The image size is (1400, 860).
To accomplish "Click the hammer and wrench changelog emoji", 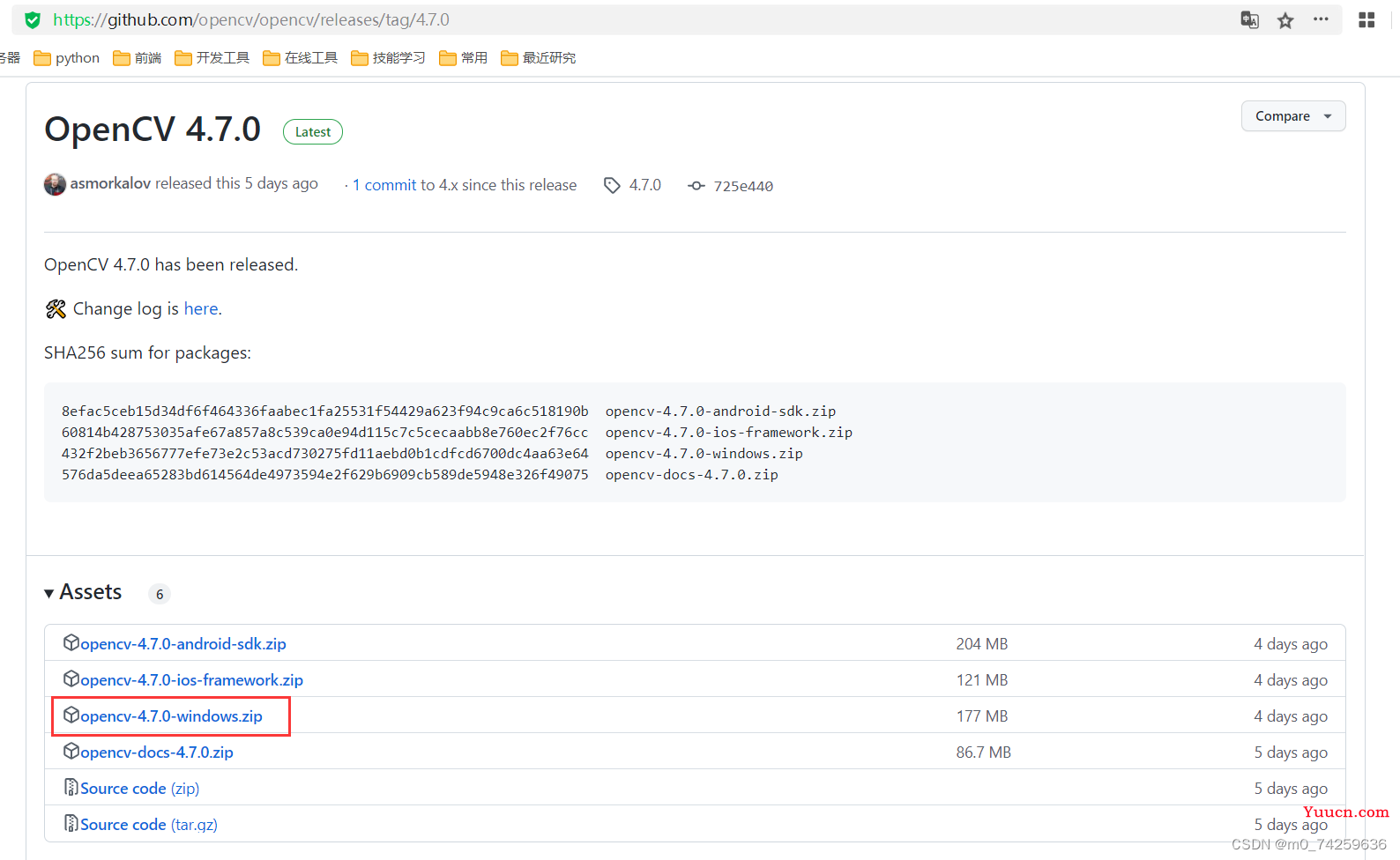I will click(56, 309).
